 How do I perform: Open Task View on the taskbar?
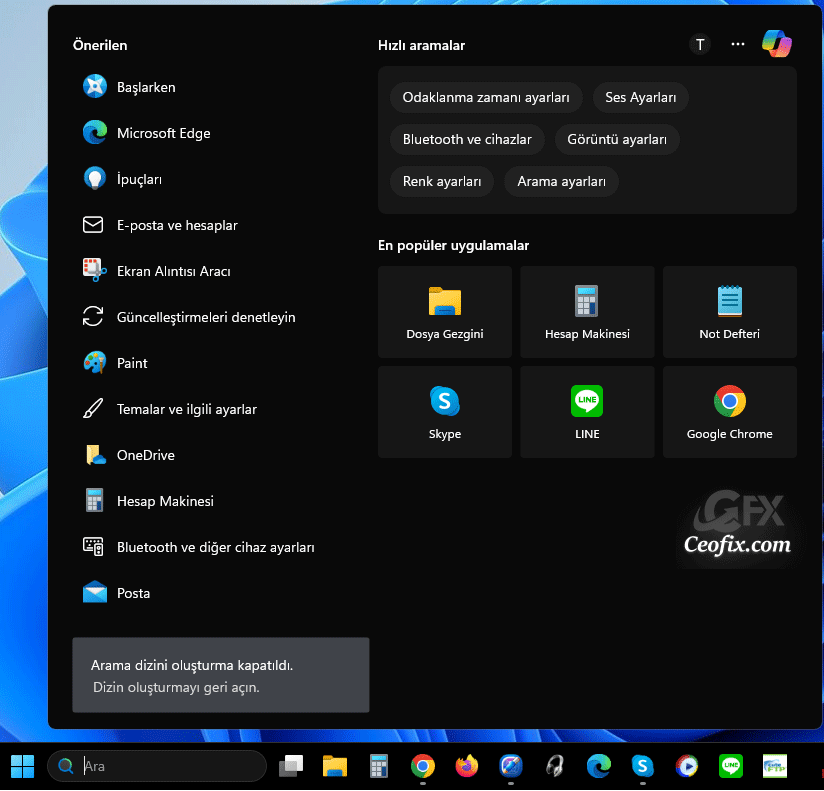pyautogui.click(x=291, y=766)
